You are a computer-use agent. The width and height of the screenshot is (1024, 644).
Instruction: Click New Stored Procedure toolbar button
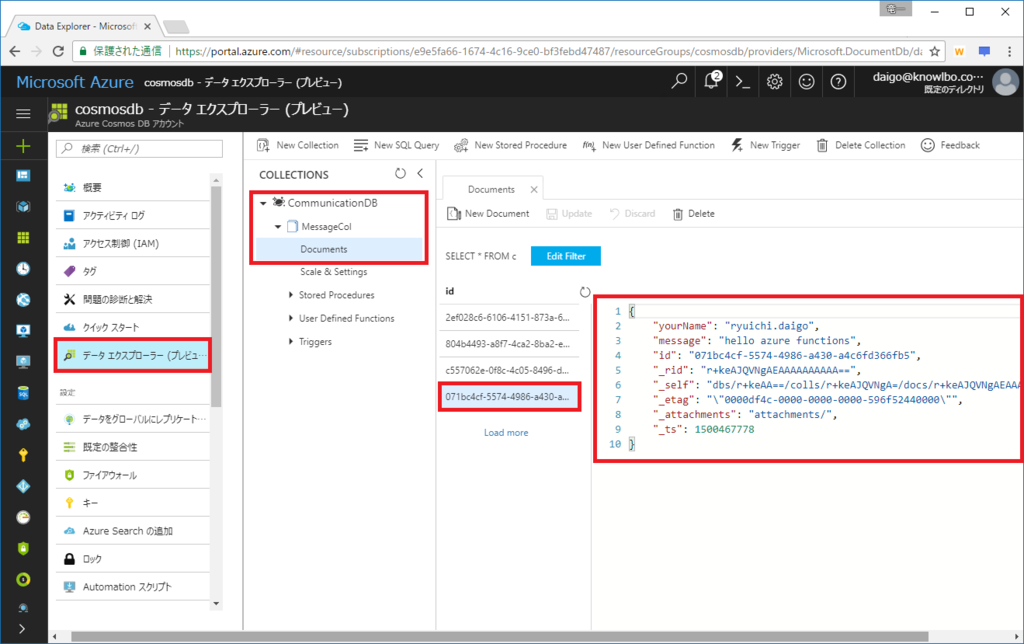(x=511, y=145)
